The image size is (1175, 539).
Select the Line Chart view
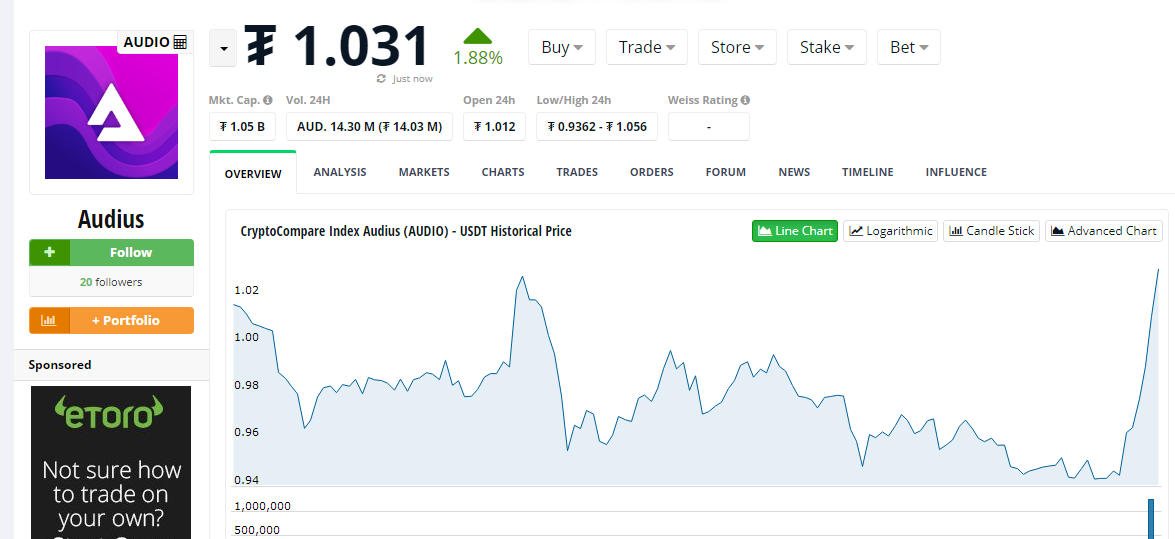coord(795,231)
